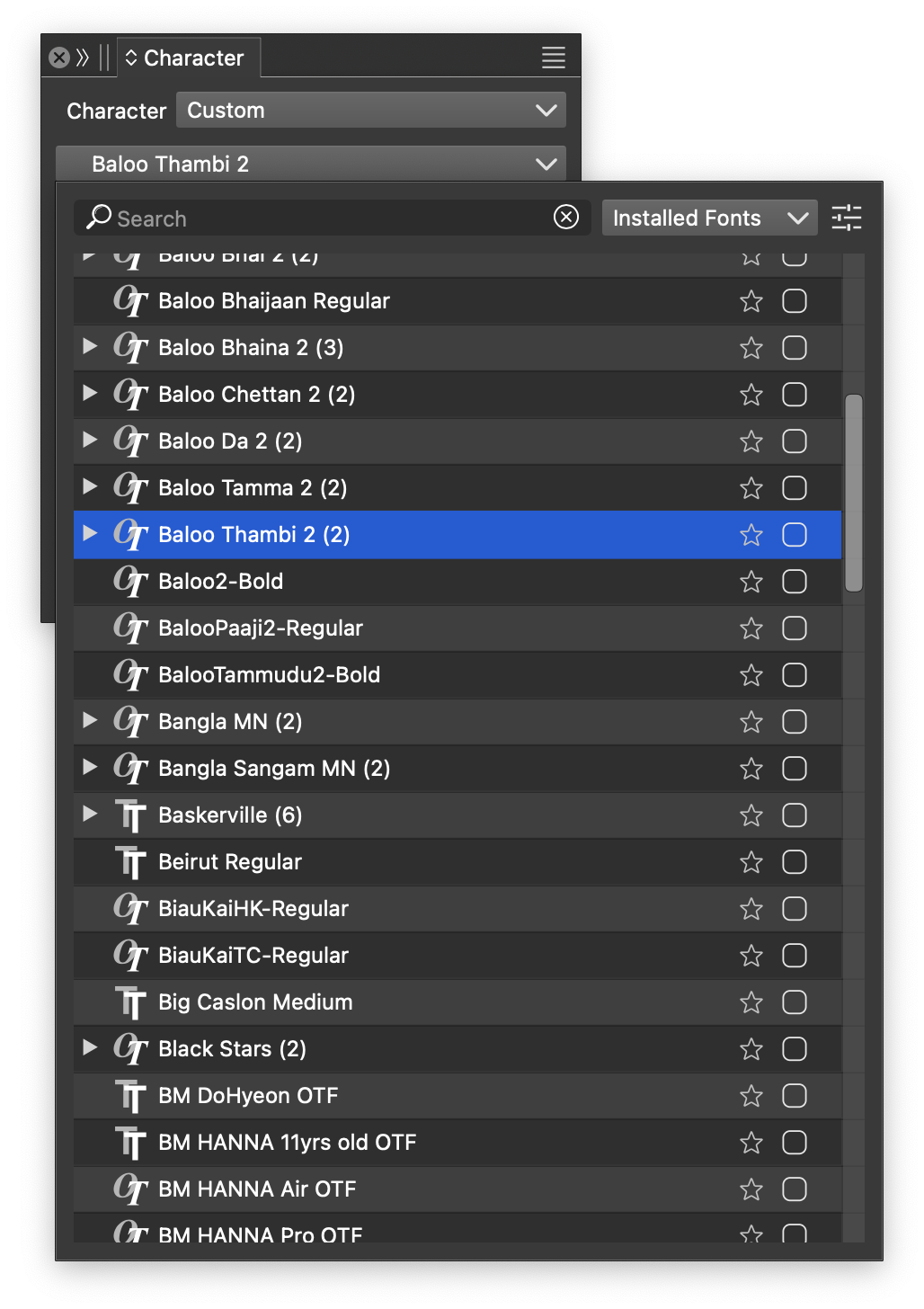Collapse panel using double chevron icon
Screen dimensions: 924x1309
click(x=83, y=58)
